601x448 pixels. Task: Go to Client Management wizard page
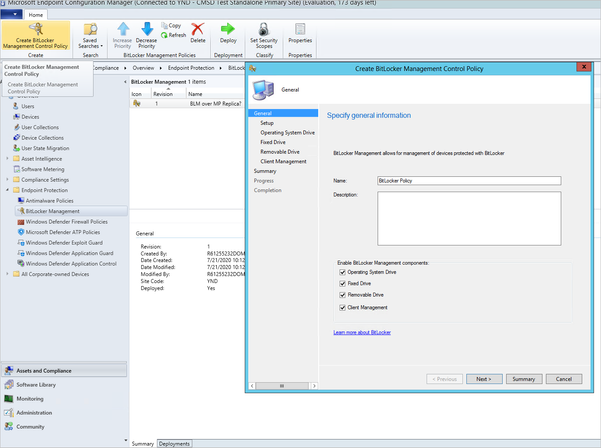click(283, 161)
